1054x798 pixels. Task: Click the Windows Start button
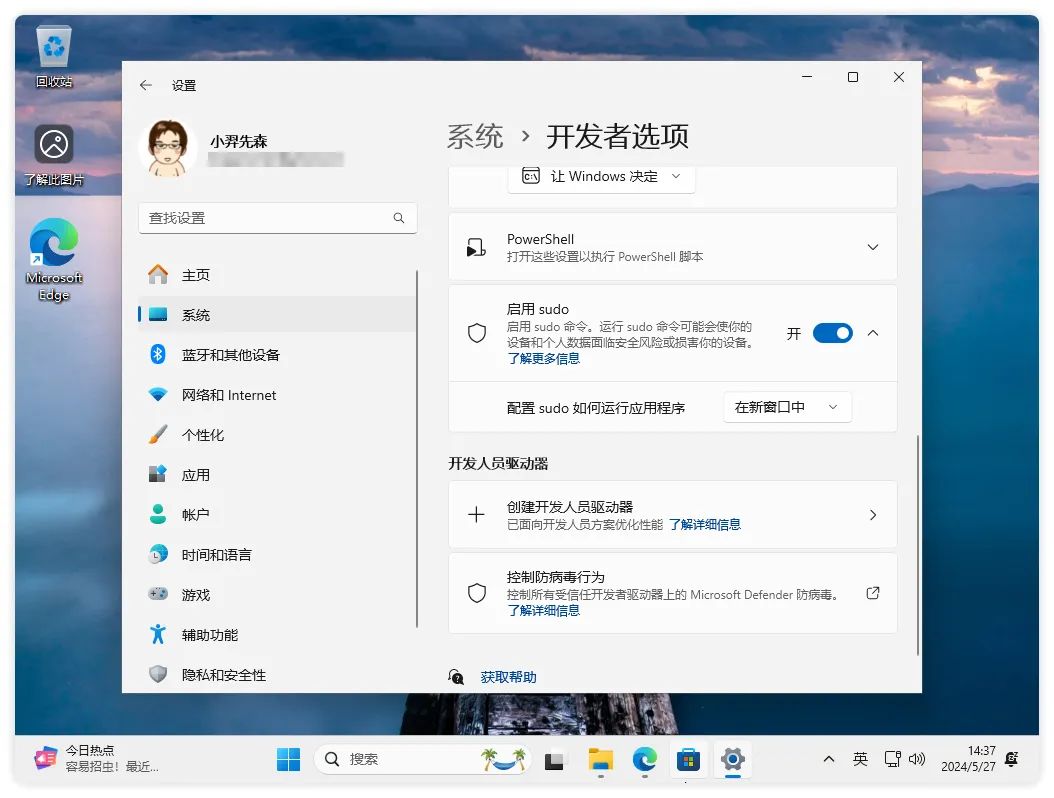click(289, 760)
